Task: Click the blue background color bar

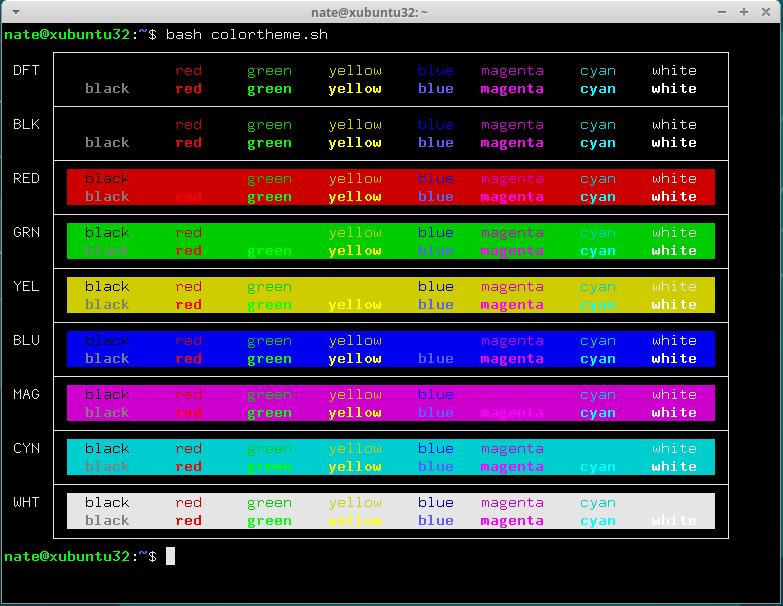Action: click(x=390, y=349)
